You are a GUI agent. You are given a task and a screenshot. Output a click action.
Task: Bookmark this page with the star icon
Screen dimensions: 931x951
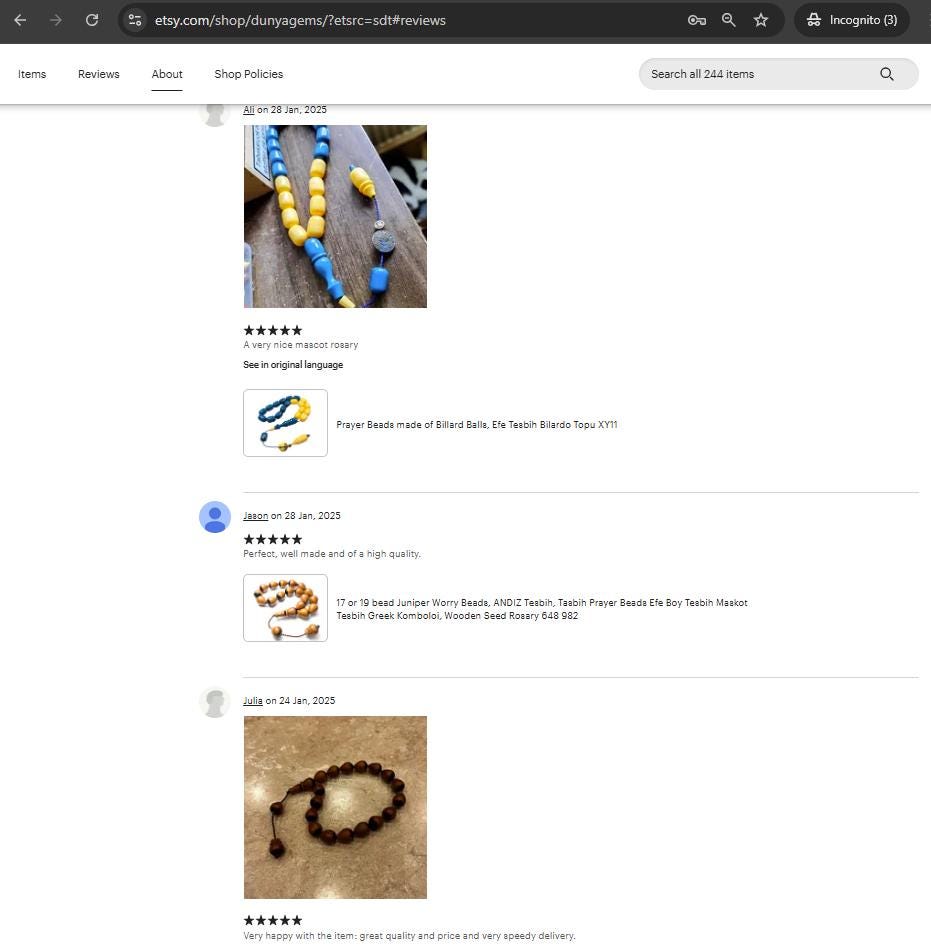761,20
